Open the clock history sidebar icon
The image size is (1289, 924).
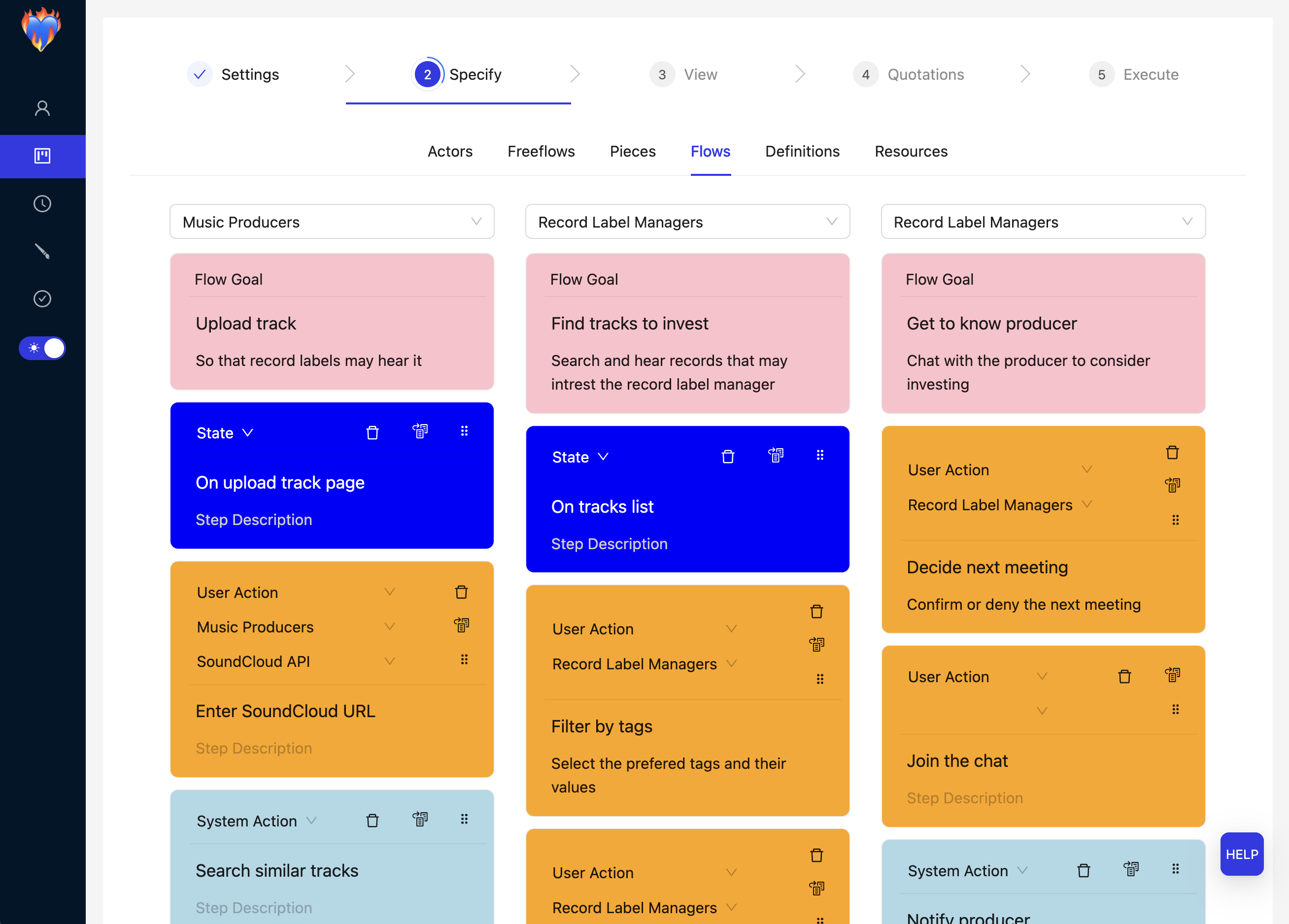[x=42, y=203]
